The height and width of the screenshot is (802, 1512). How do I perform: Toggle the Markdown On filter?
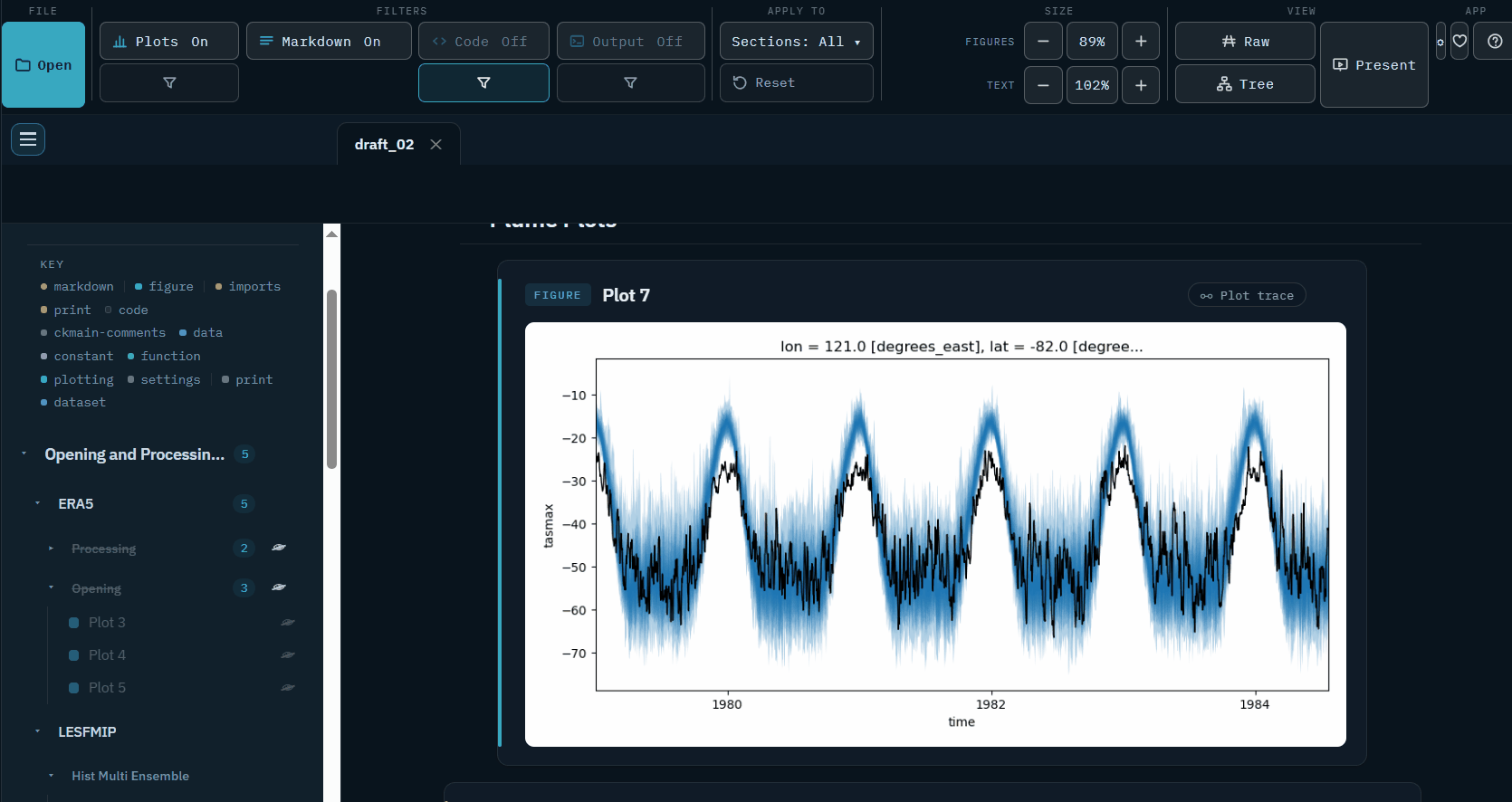(329, 42)
